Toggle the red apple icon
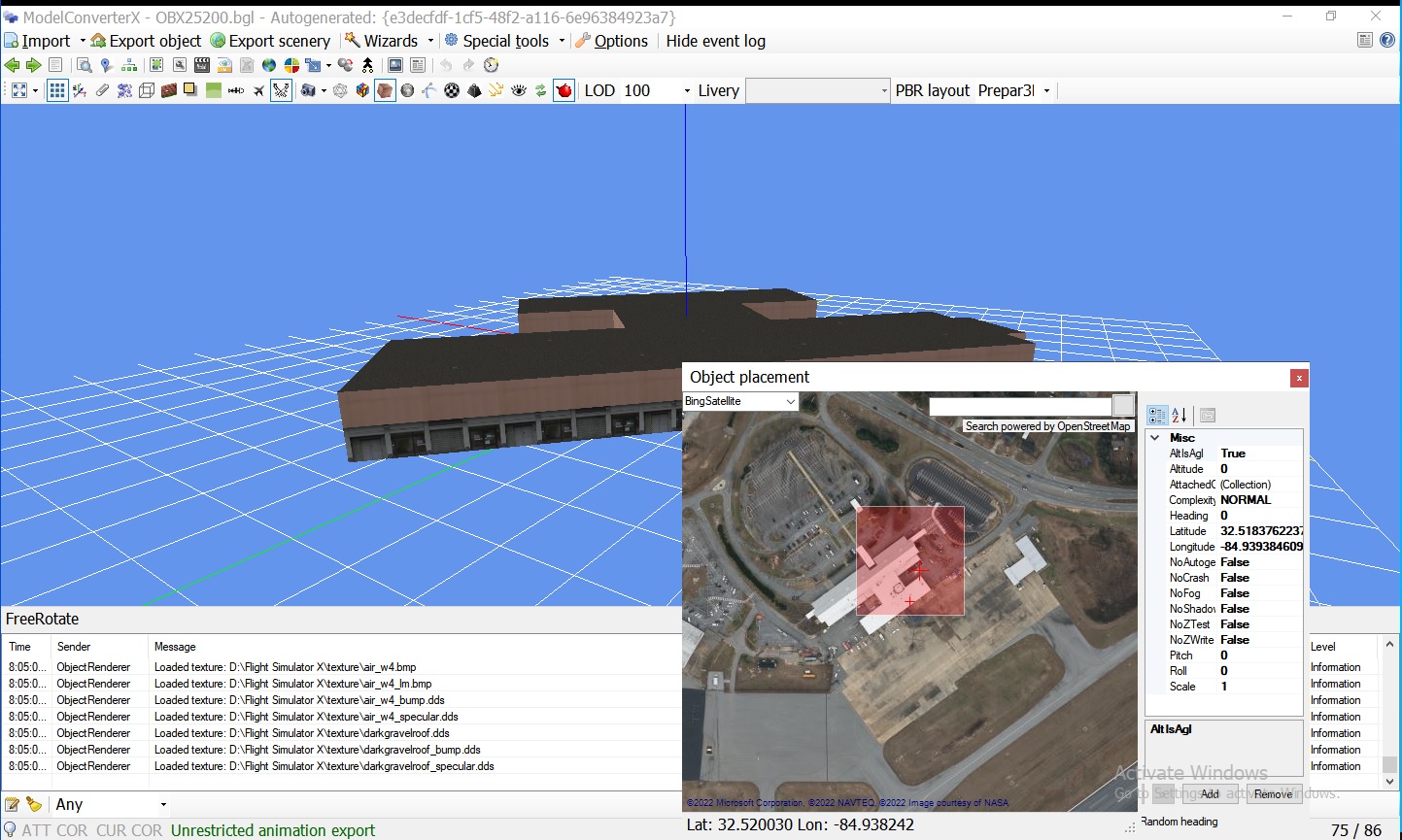This screenshot has height=840, width=1402. pos(562,89)
